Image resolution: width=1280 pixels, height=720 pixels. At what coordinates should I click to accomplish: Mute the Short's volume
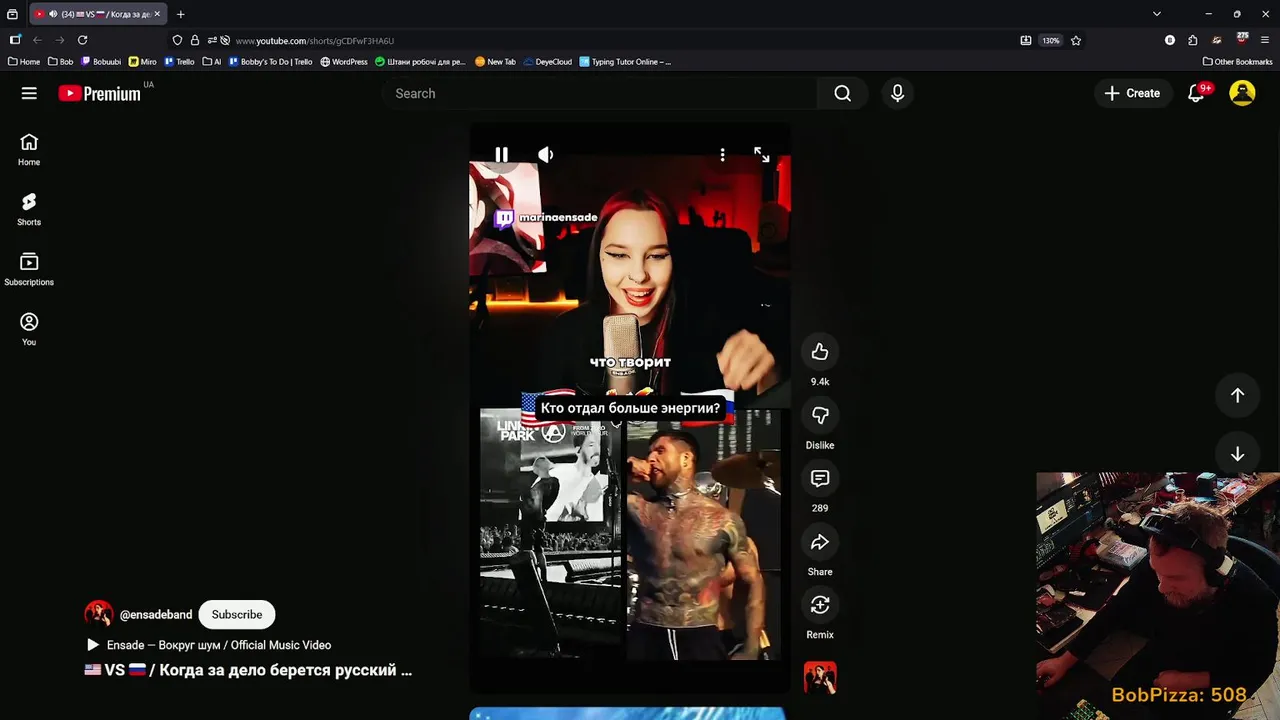click(545, 154)
